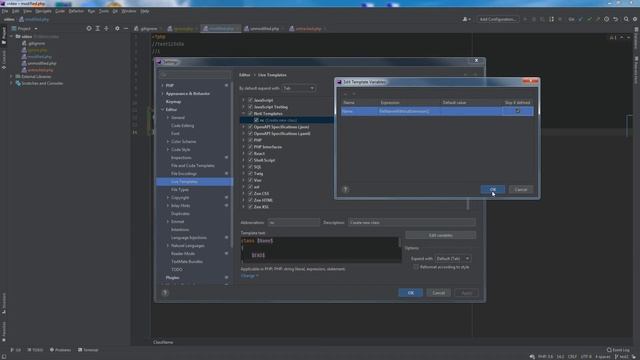Screen dimensions: 640x360
Task: Click Add Configuration button in toolbar
Action: click(498, 19)
